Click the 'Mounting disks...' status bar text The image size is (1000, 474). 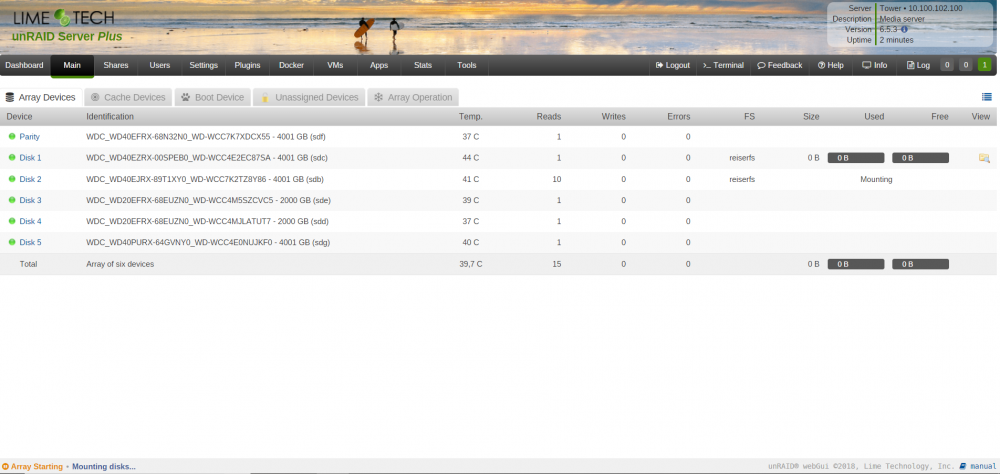click(103, 467)
